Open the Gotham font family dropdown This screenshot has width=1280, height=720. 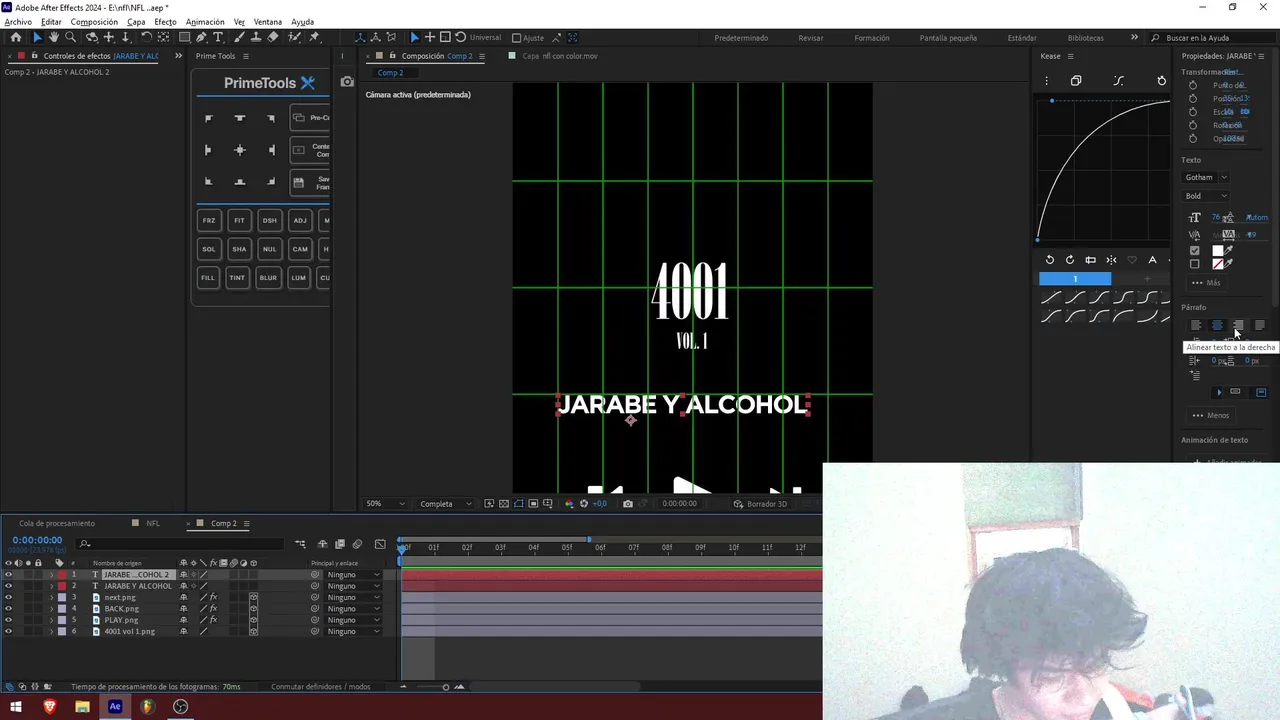pos(1206,177)
